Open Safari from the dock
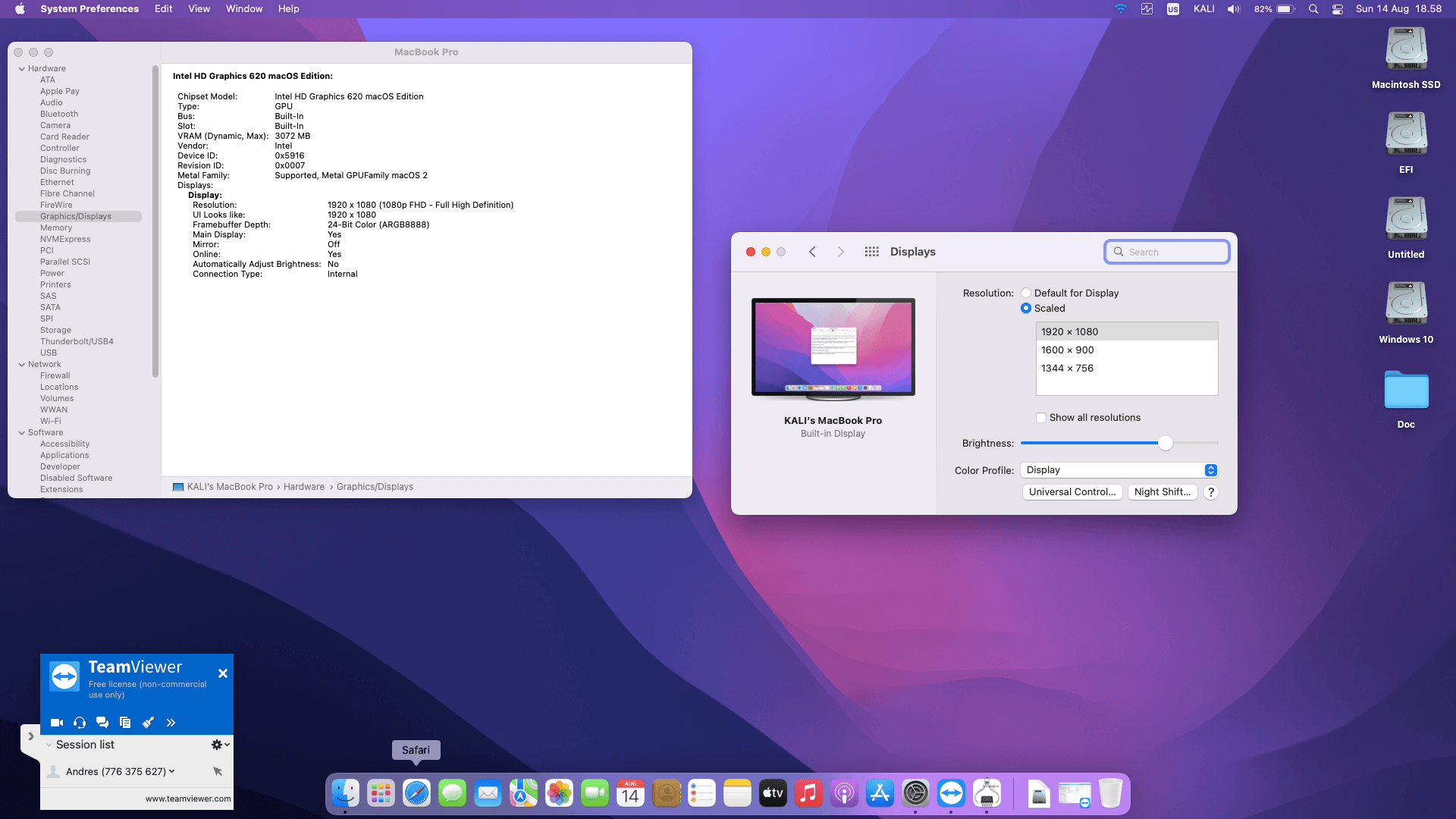 point(416,794)
